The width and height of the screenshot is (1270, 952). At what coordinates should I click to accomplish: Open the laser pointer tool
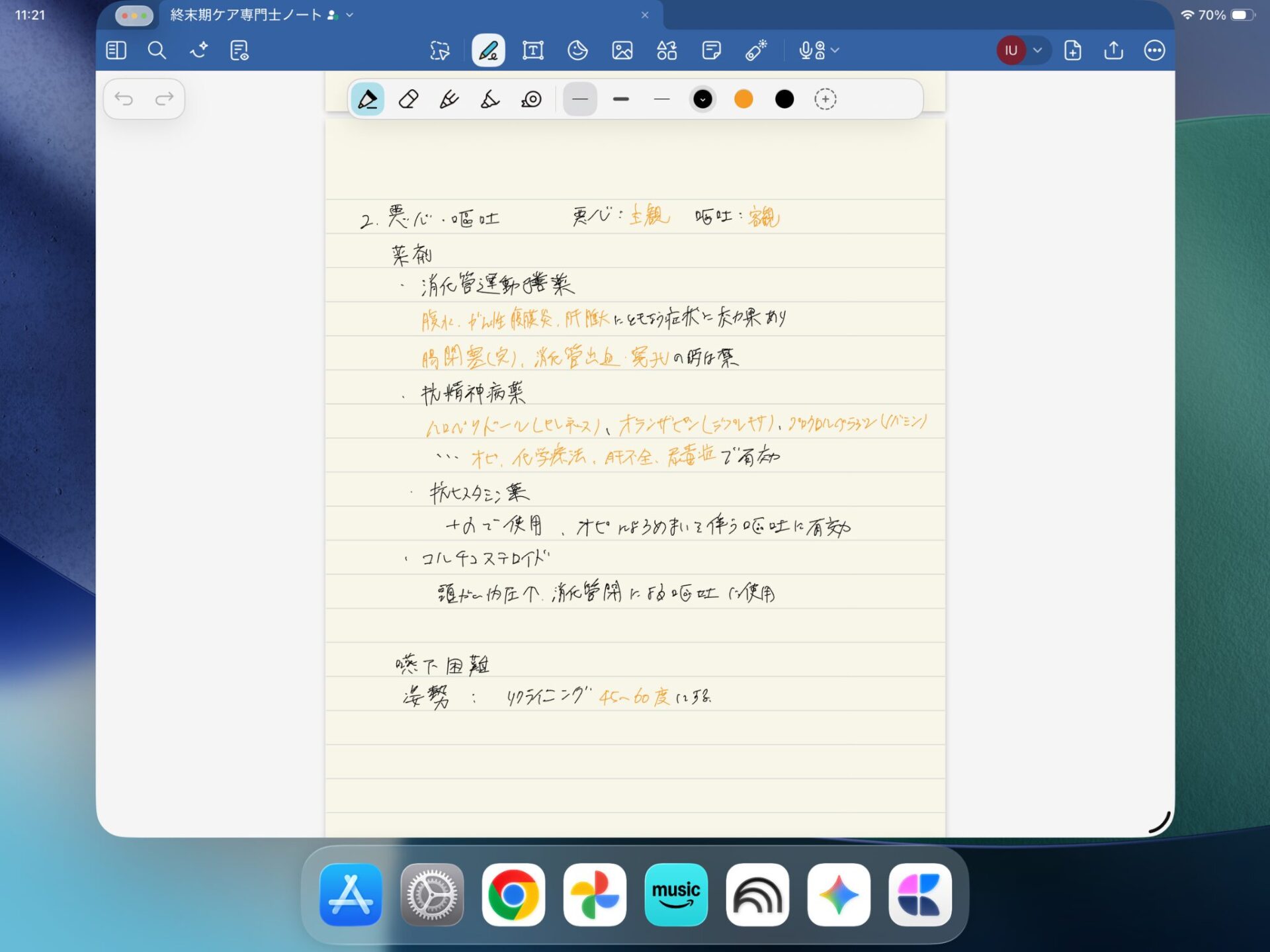coord(756,50)
